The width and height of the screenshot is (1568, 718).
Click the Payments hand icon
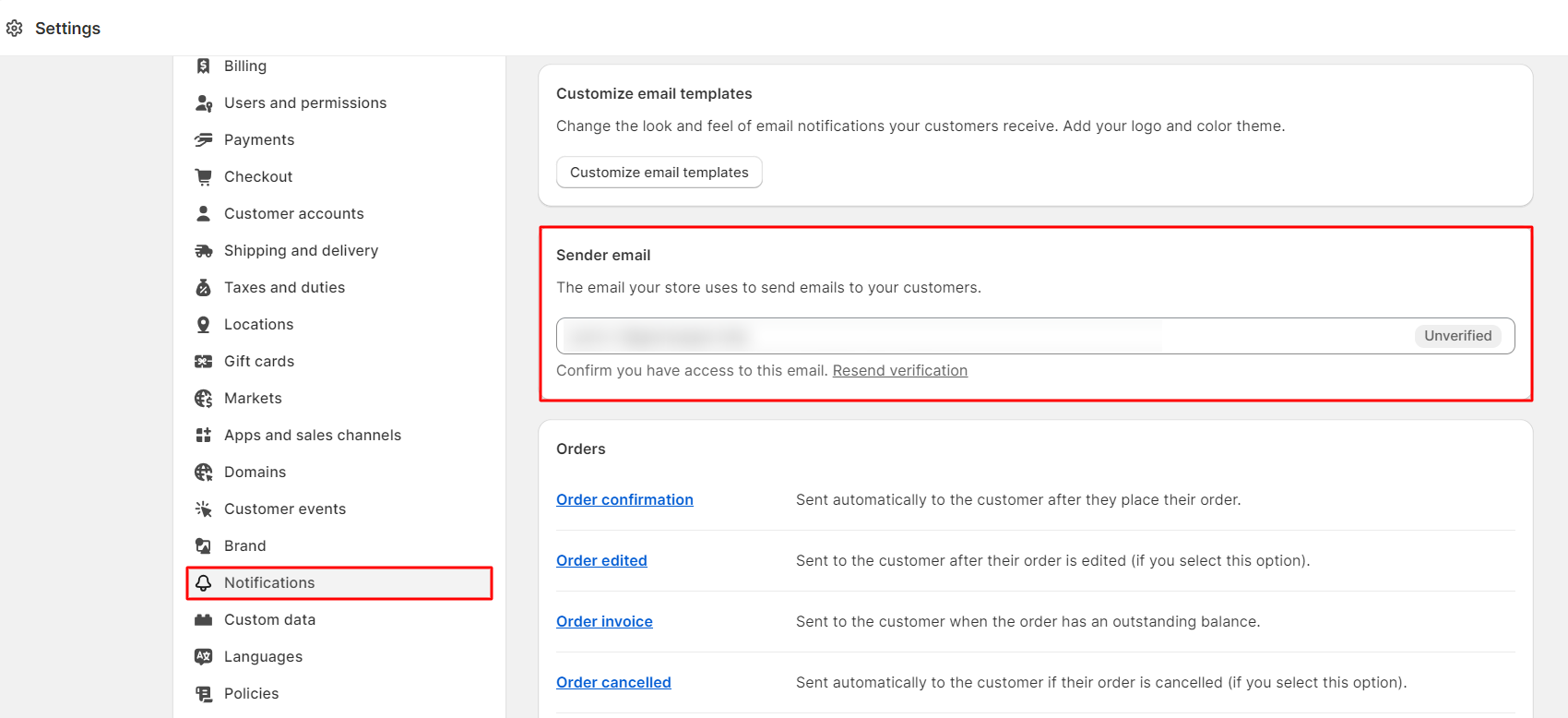tap(204, 140)
